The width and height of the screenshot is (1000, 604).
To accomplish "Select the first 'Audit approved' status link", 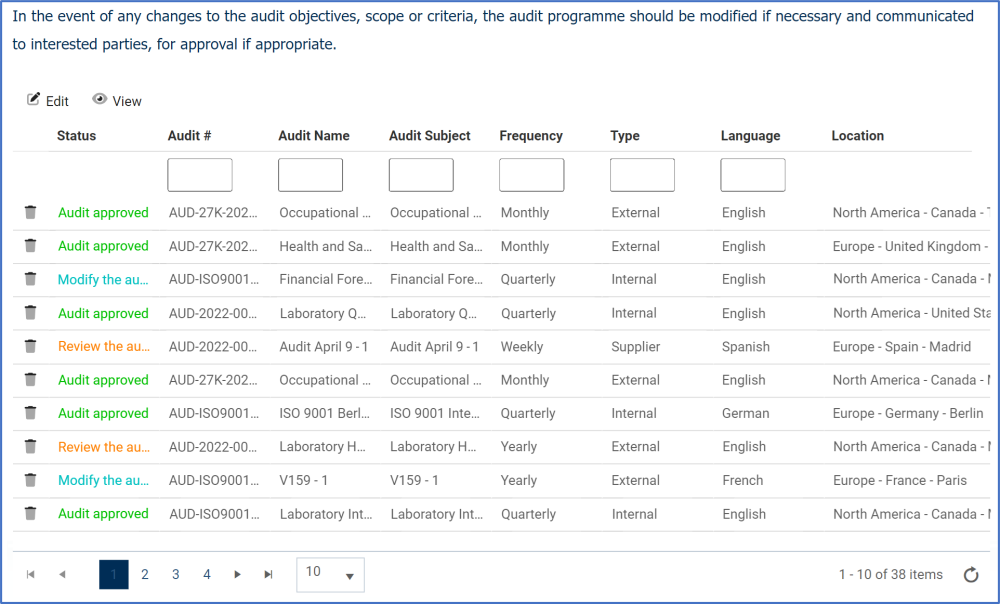I will click(x=102, y=212).
